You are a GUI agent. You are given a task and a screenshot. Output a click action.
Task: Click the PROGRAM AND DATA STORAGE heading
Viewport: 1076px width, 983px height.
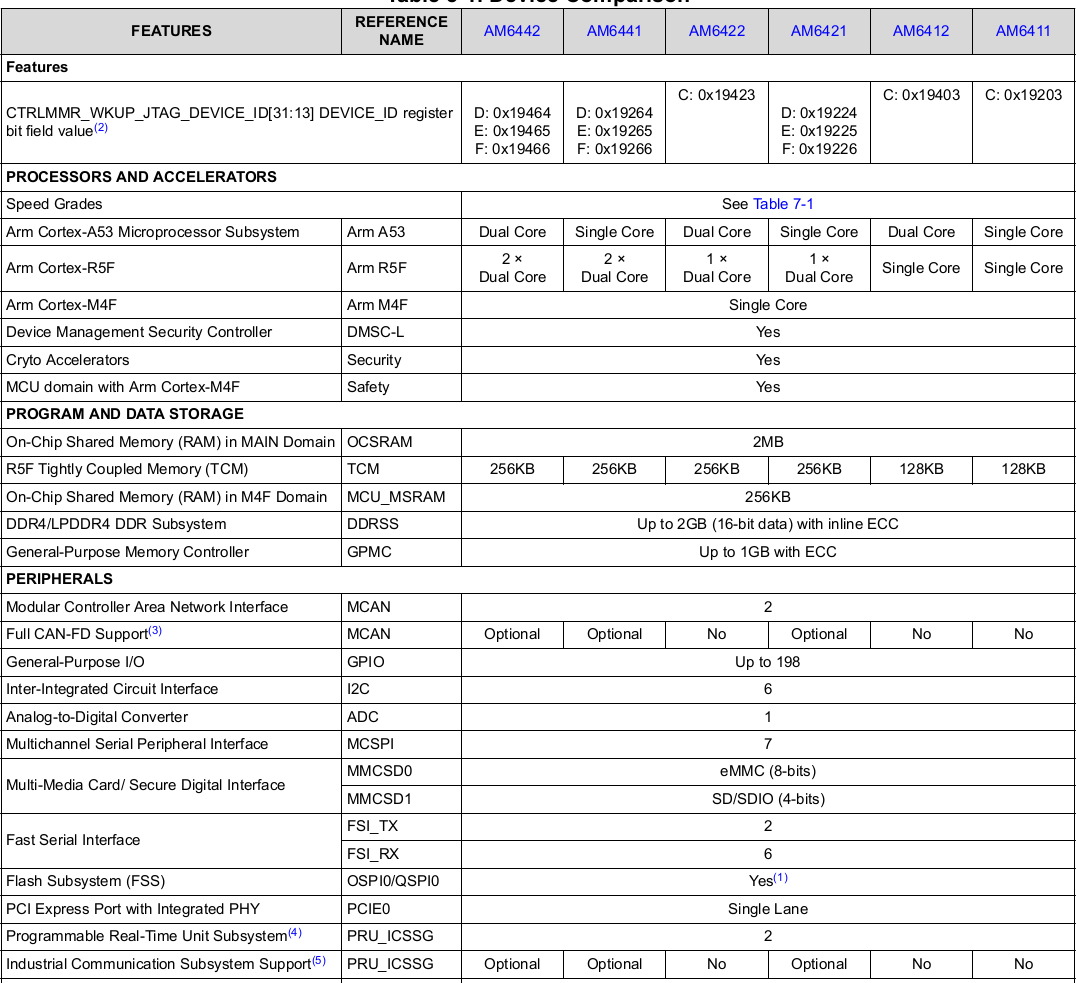click(125, 414)
